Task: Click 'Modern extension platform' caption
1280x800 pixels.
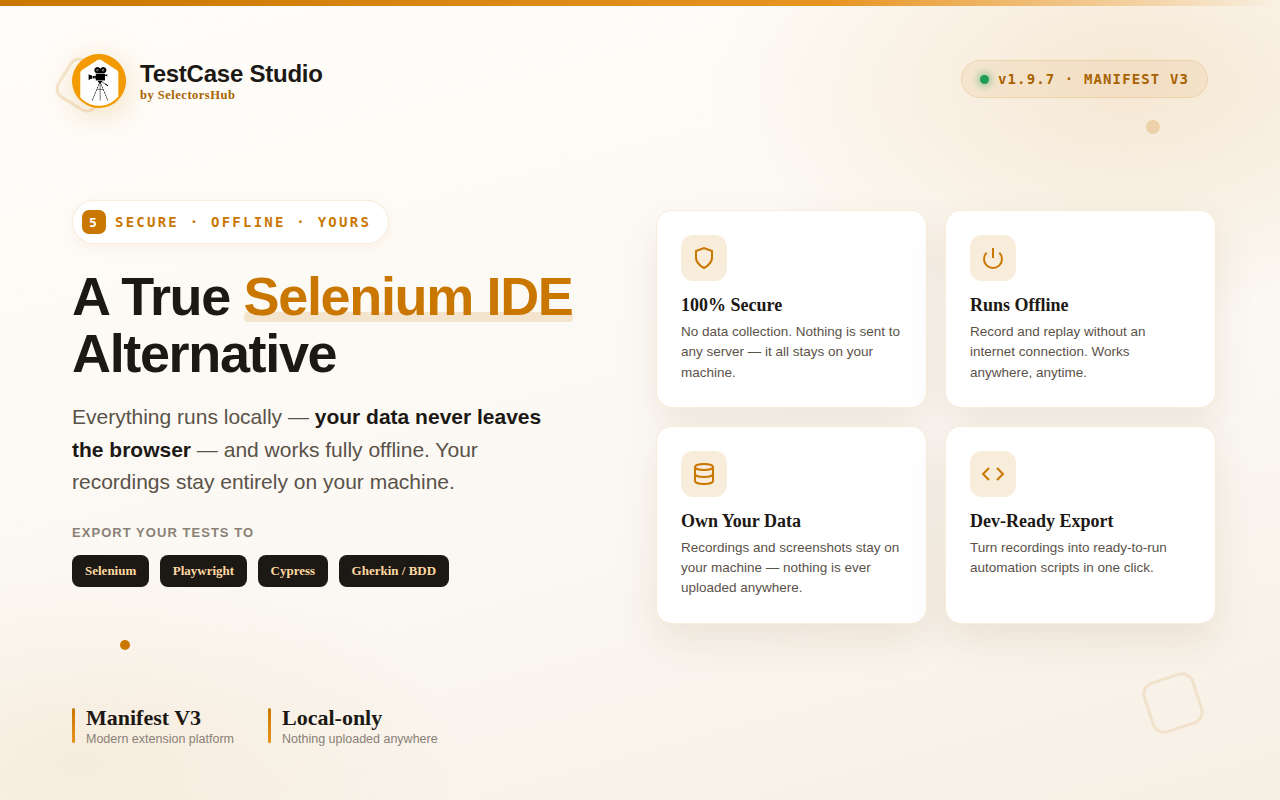Action: point(160,739)
